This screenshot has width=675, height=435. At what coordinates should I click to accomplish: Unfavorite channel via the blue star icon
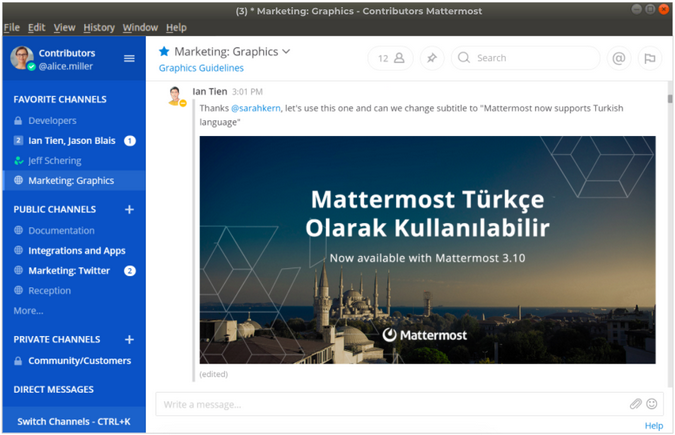pos(164,52)
